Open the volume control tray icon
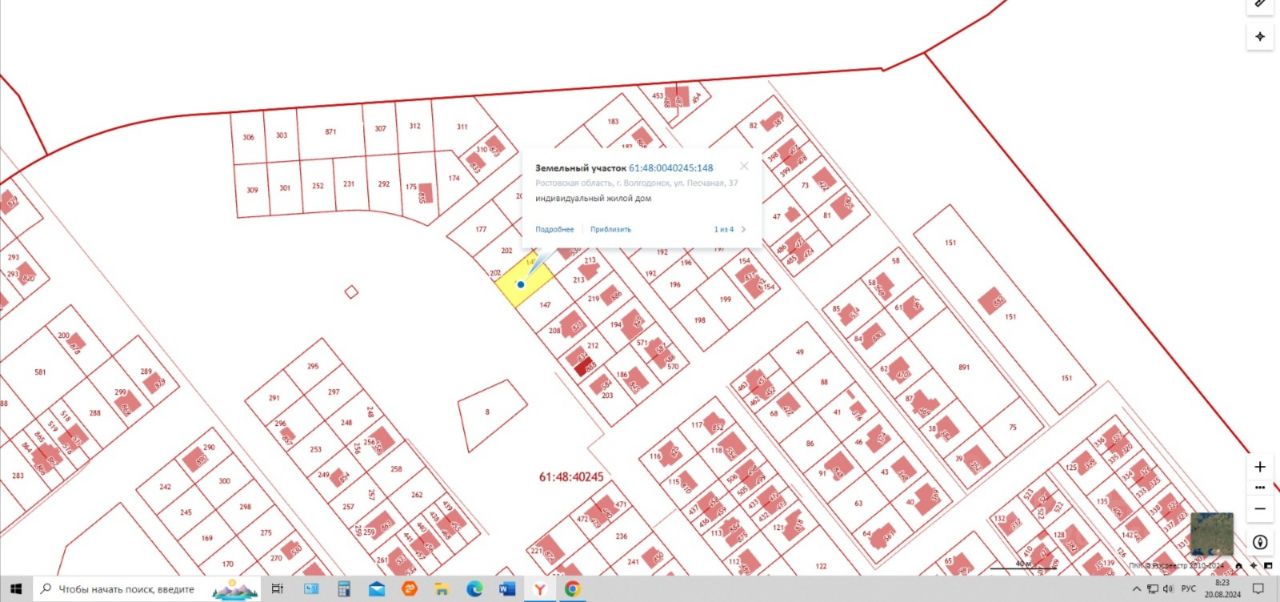The width and height of the screenshot is (1280, 602). (1168, 589)
